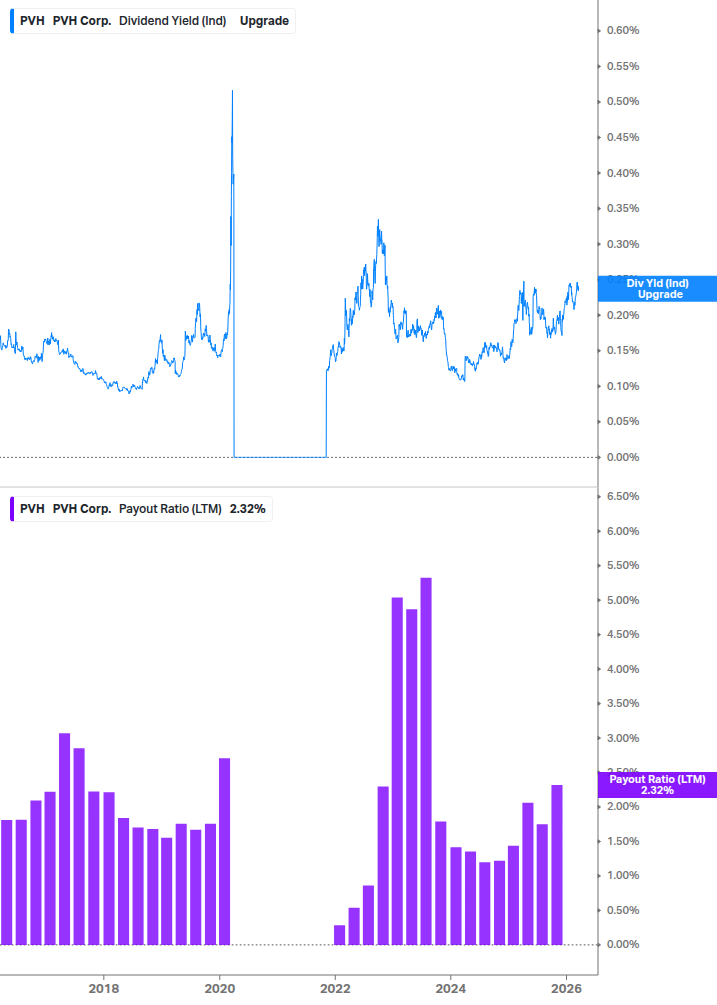Click the 0.00% baseline label of the yield chart
The height and width of the screenshot is (1005, 717).
coord(625,457)
